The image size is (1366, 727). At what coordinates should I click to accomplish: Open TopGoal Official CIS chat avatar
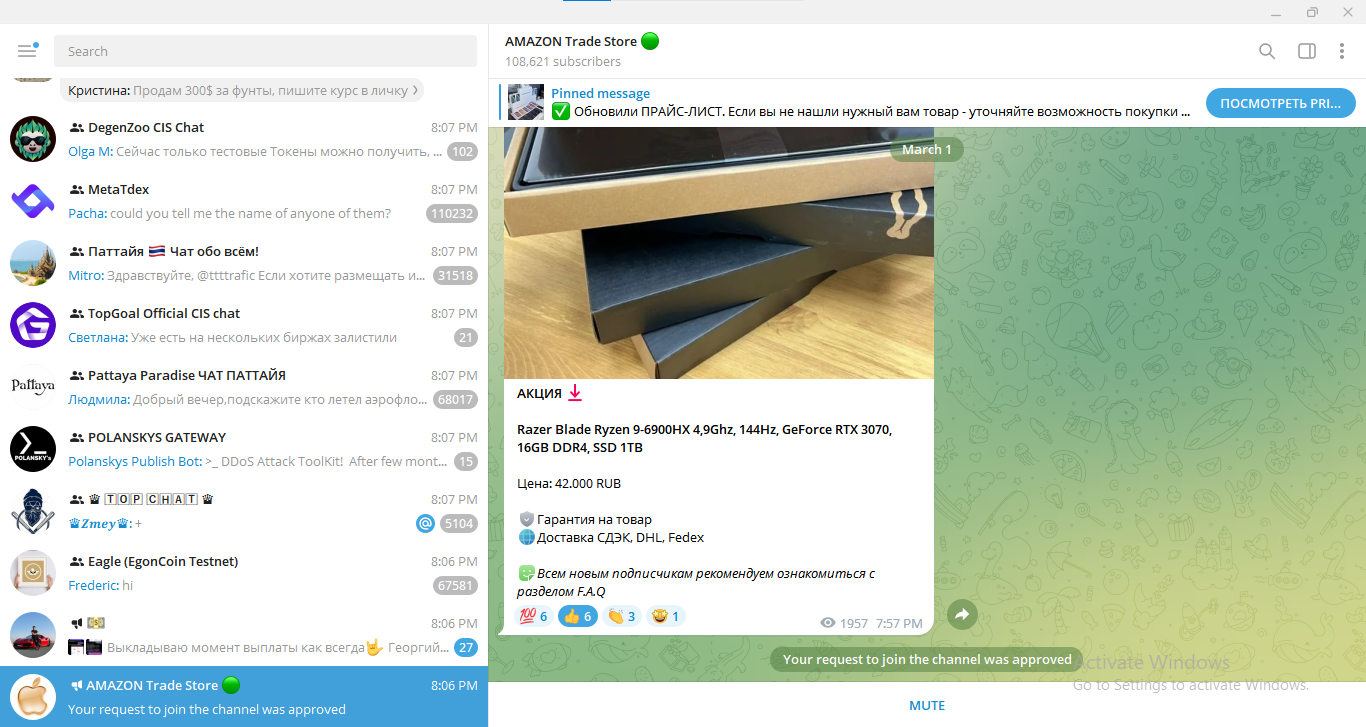(33, 325)
